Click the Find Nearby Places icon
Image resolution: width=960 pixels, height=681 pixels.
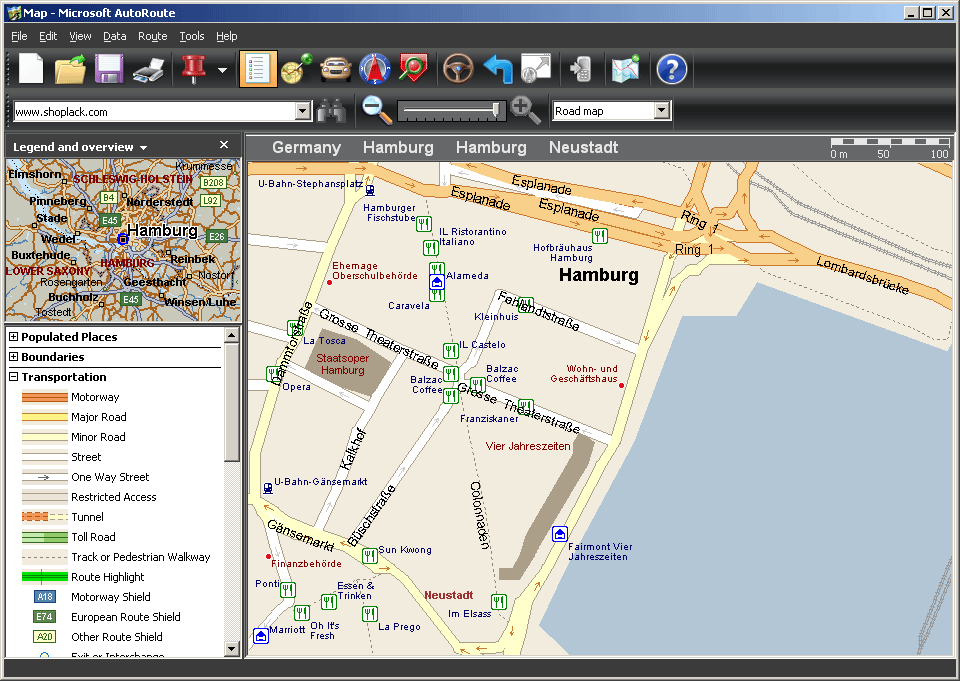pos(413,69)
